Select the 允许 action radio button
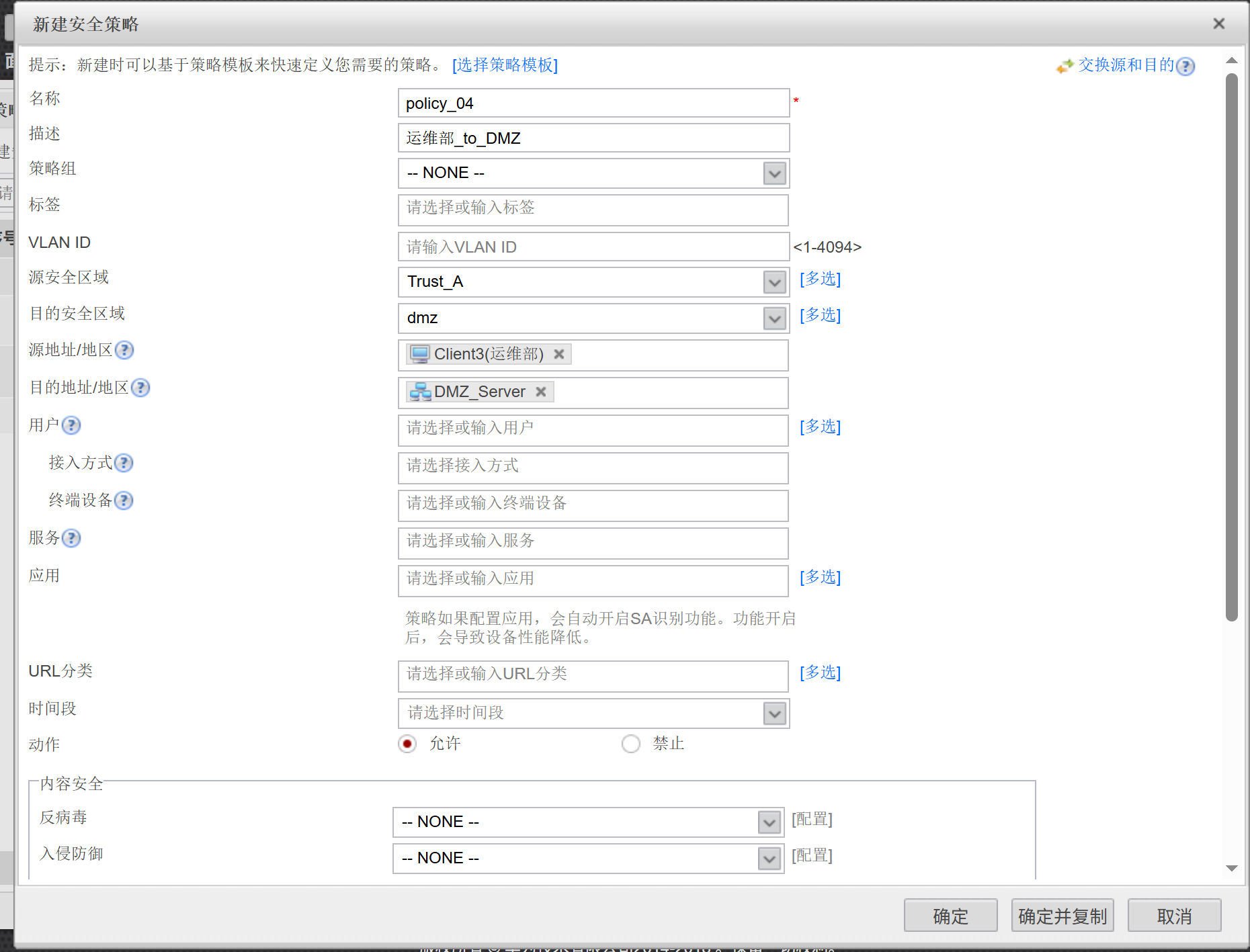Image resolution: width=1250 pixels, height=952 pixels. pyautogui.click(x=407, y=744)
